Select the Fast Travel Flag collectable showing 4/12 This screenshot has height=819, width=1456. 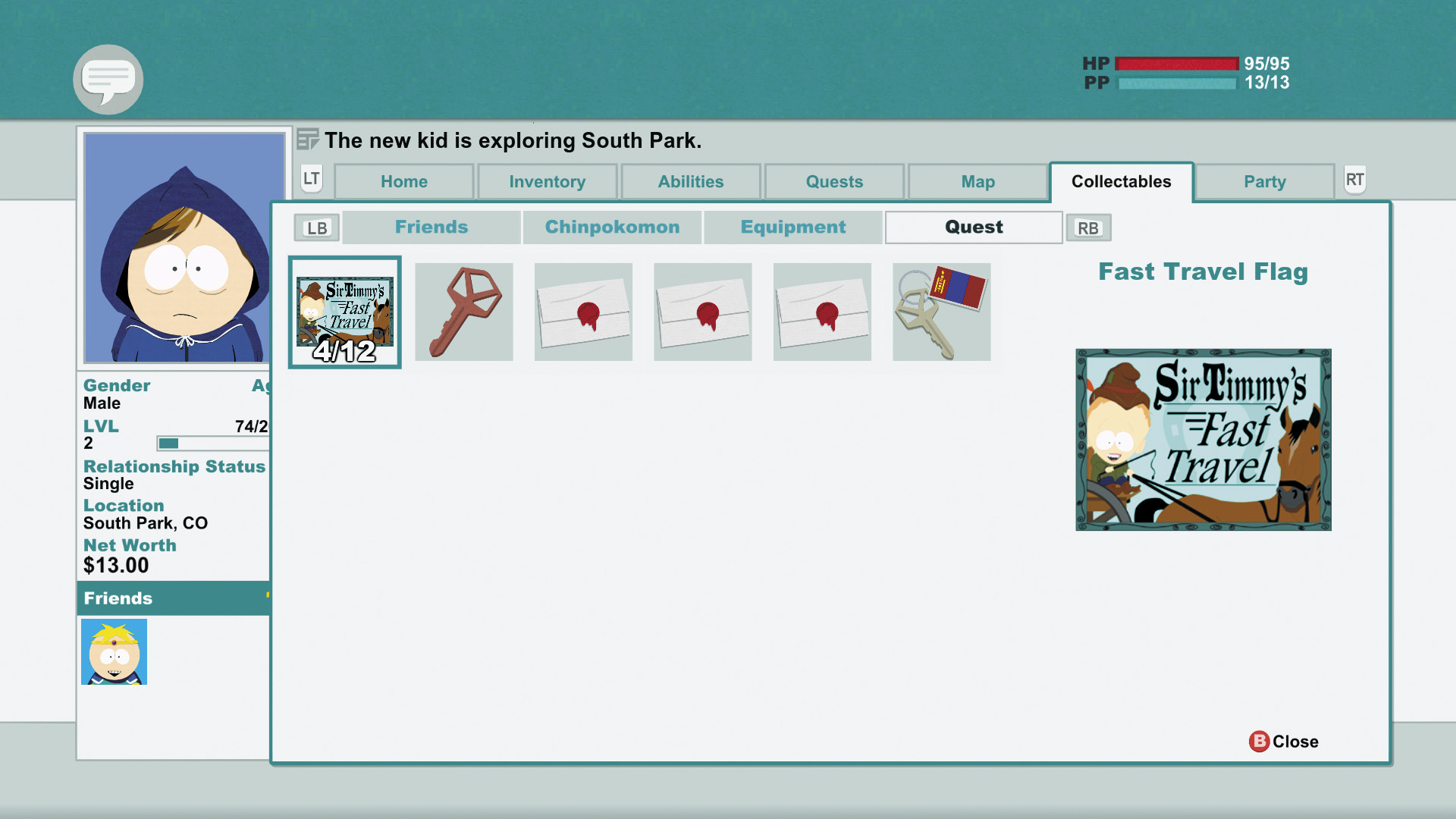344,312
